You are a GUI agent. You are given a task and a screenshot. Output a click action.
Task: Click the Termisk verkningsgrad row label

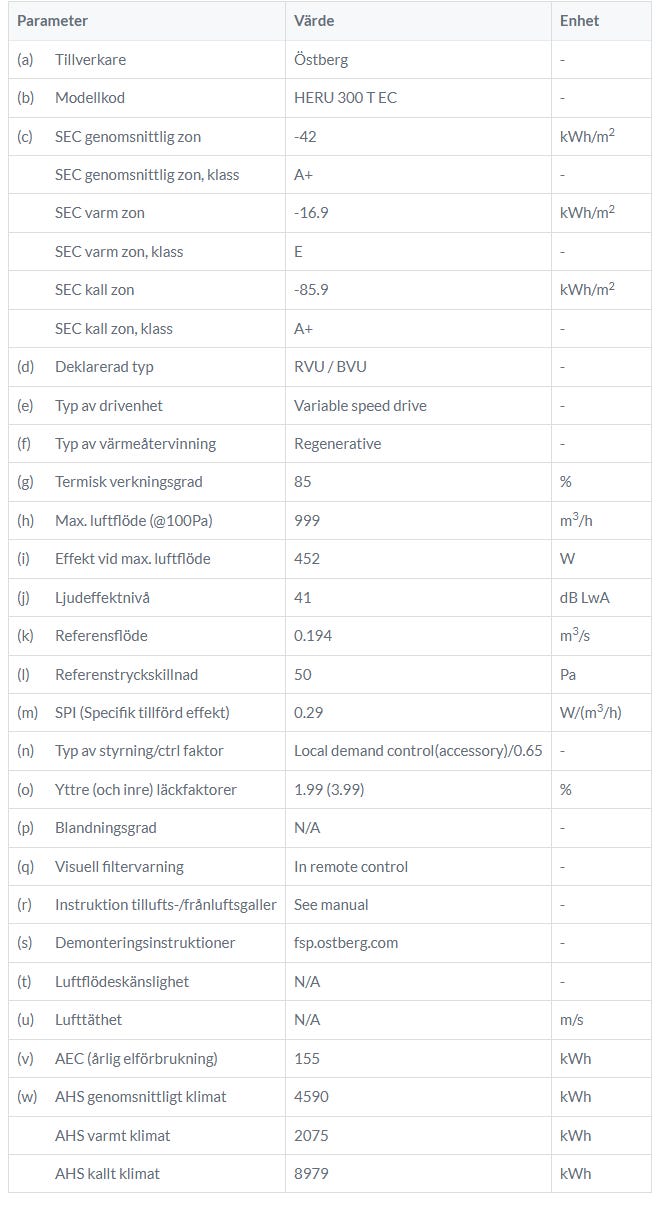tap(129, 482)
